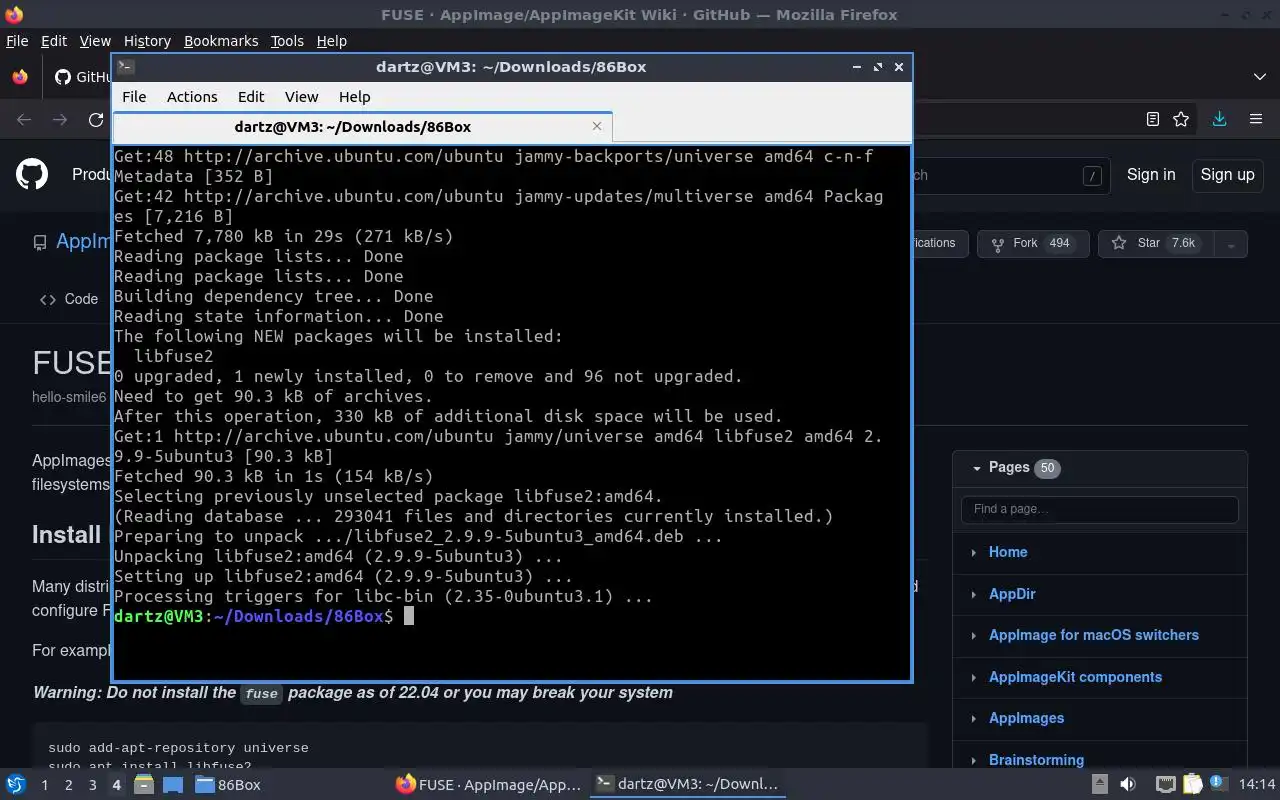This screenshot has height=800, width=1280.
Task: Open the network status tray icon
Action: tap(1165, 785)
